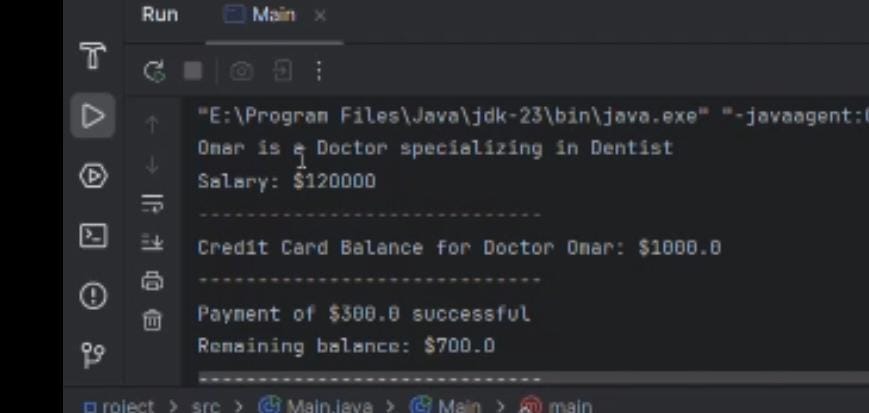This screenshot has height=413, width=869.
Task: Open the screenshot camera tool
Action: point(241,71)
